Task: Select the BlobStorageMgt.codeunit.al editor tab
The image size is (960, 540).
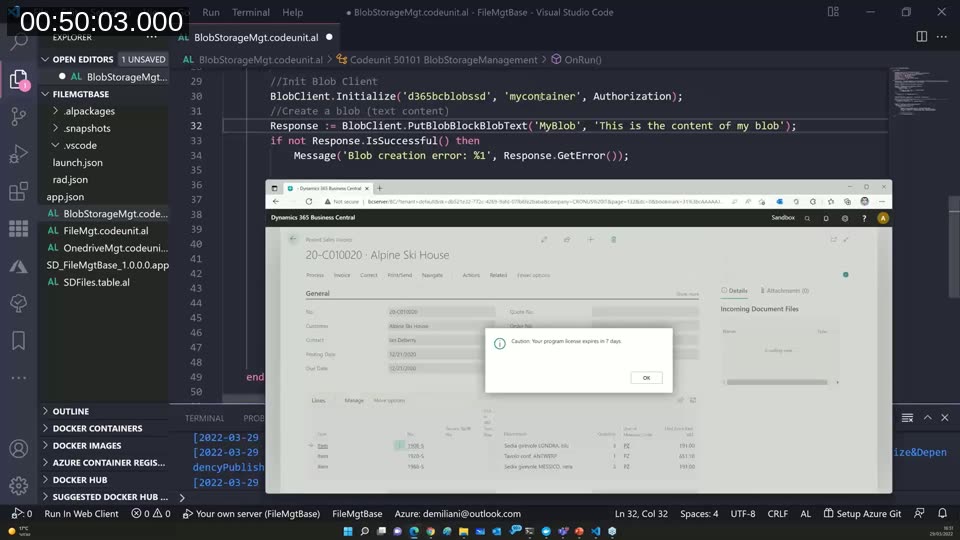Action: (255, 37)
